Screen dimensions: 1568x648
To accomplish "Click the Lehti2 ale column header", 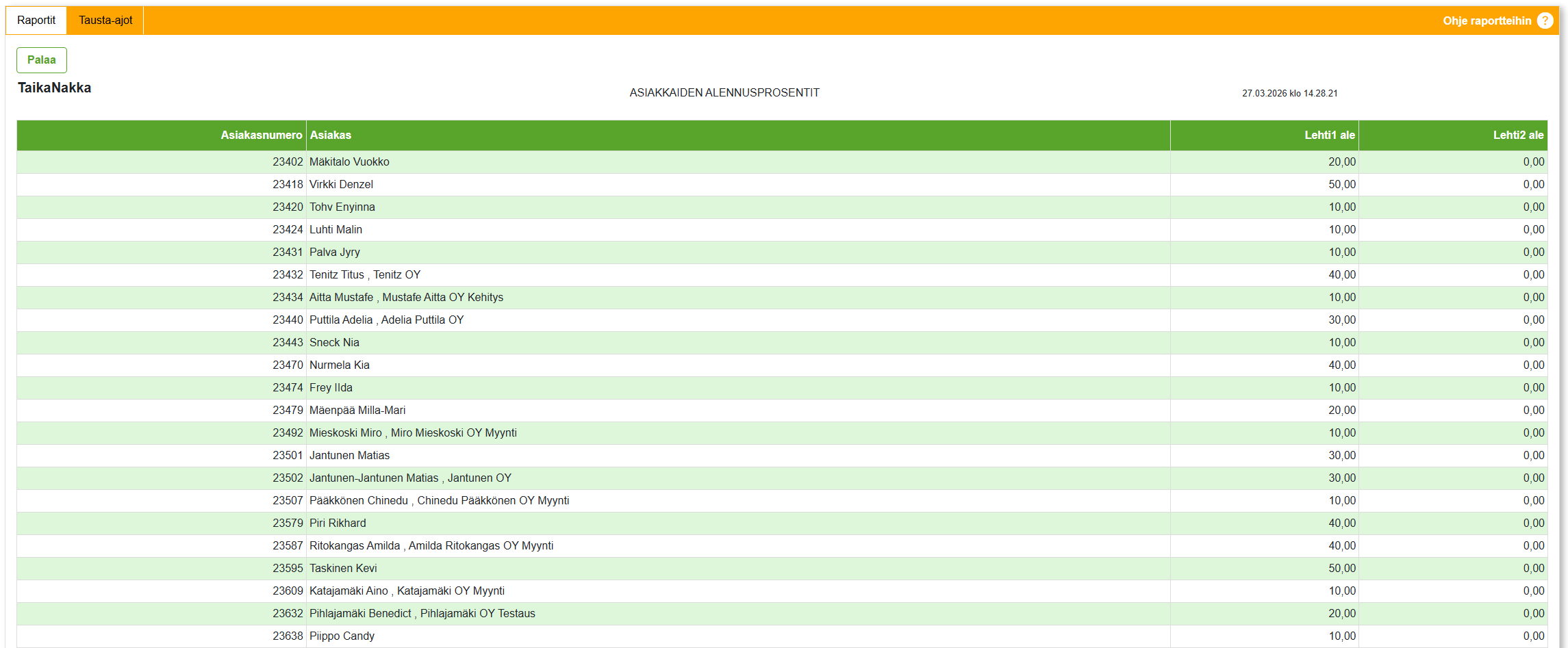I will (x=1518, y=135).
